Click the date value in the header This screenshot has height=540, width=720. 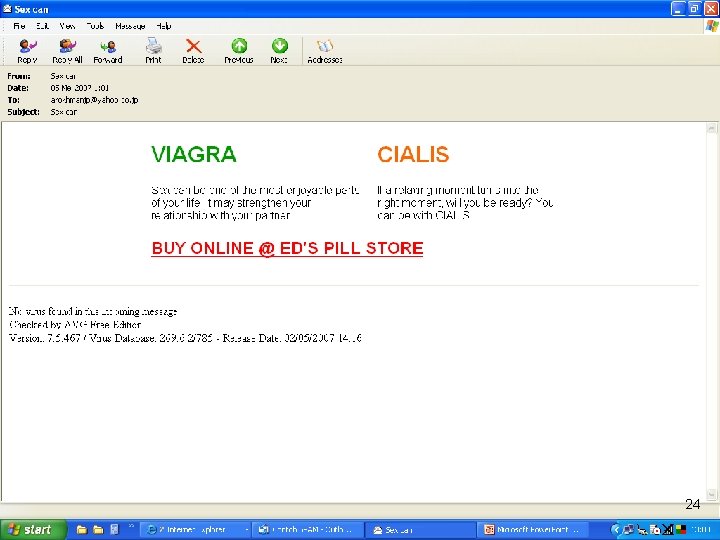79,88
